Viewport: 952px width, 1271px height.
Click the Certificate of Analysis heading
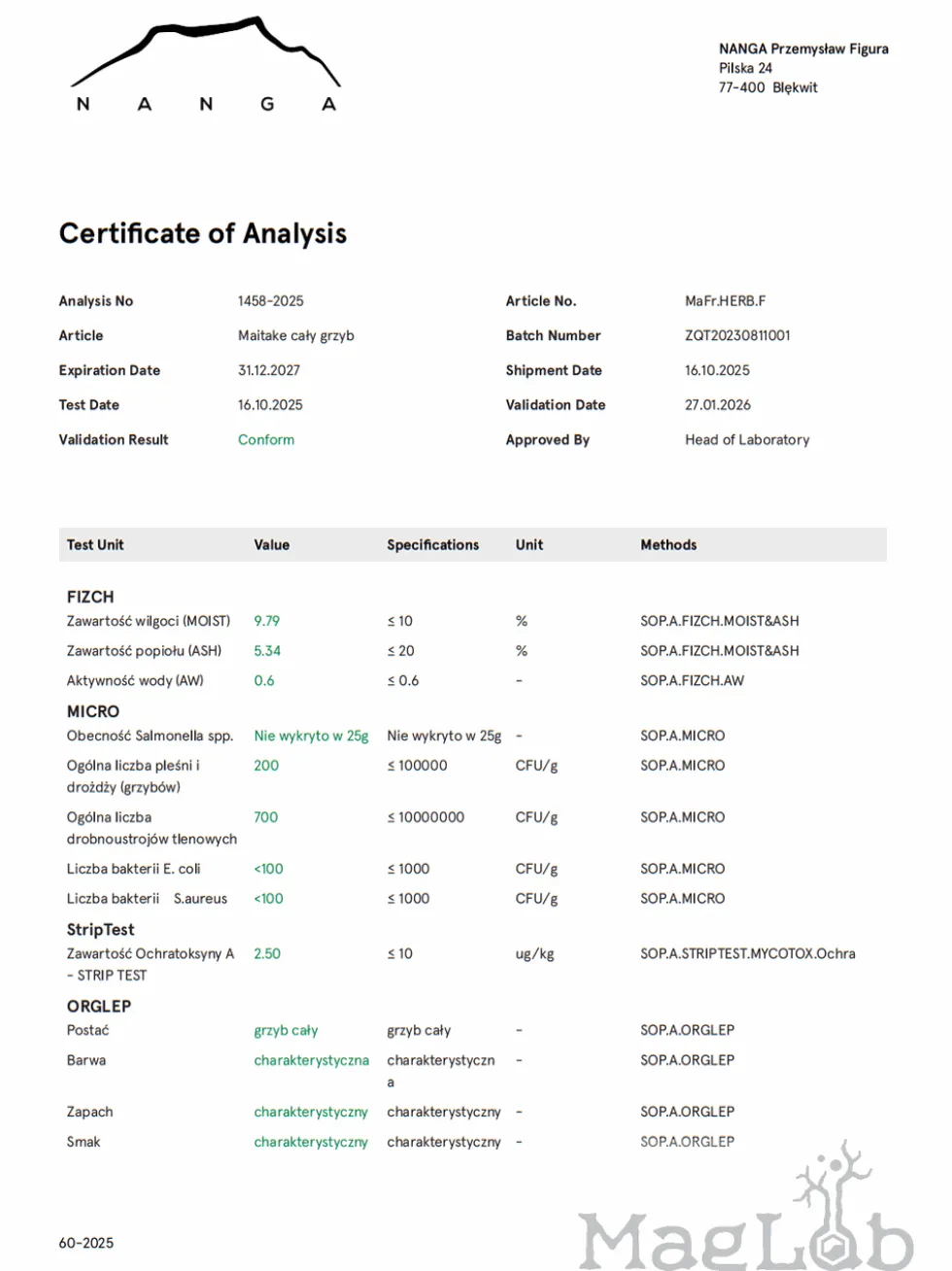203,233
